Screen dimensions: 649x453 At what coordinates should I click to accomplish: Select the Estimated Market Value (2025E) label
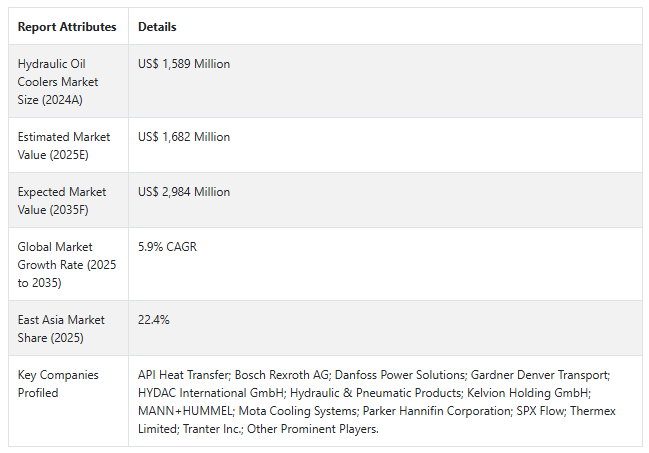[64, 145]
